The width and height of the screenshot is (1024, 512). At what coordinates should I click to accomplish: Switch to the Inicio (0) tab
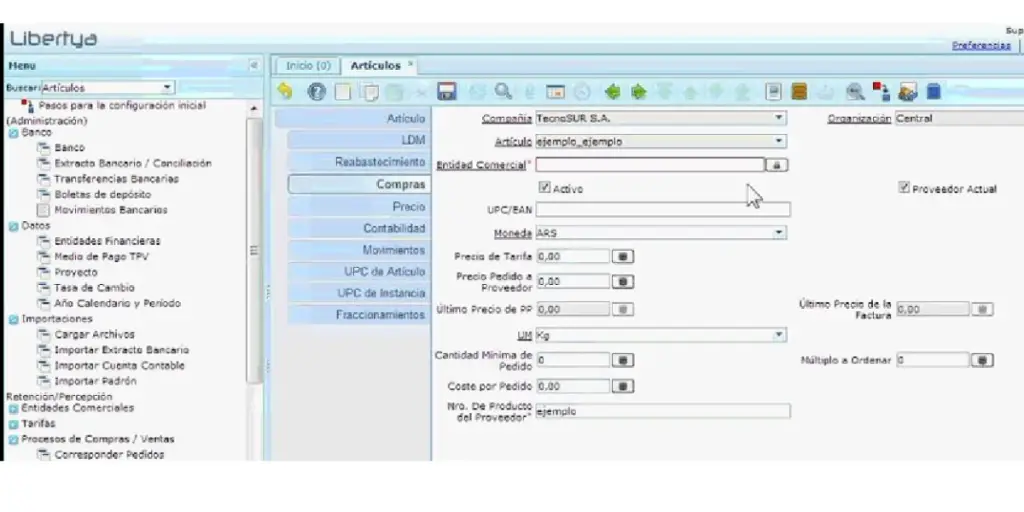point(308,66)
